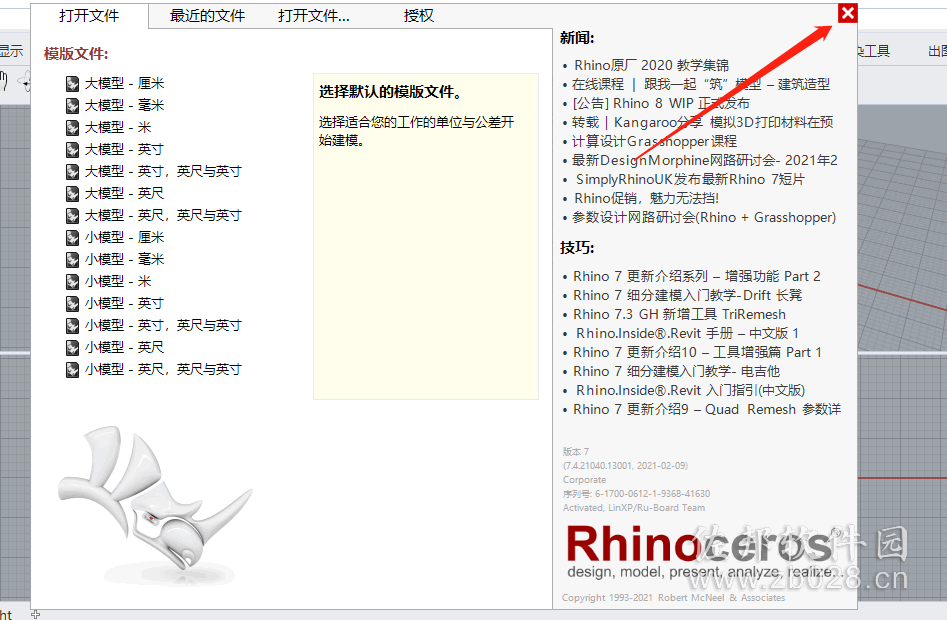Click the icon beside 大模型 - 英寸

(x=72, y=150)
